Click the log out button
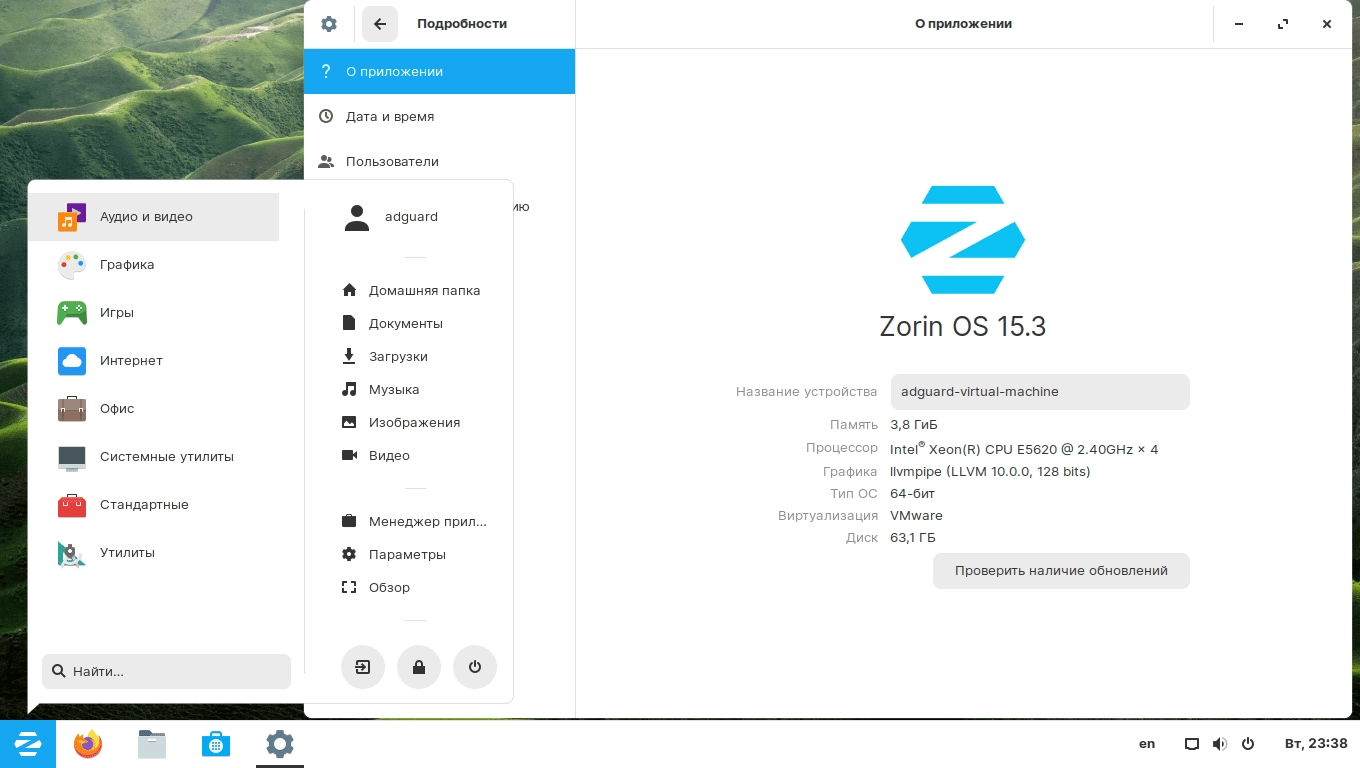Image resolution: width=1360 pixels, height=768 pixels. click(x=363, y=667)
